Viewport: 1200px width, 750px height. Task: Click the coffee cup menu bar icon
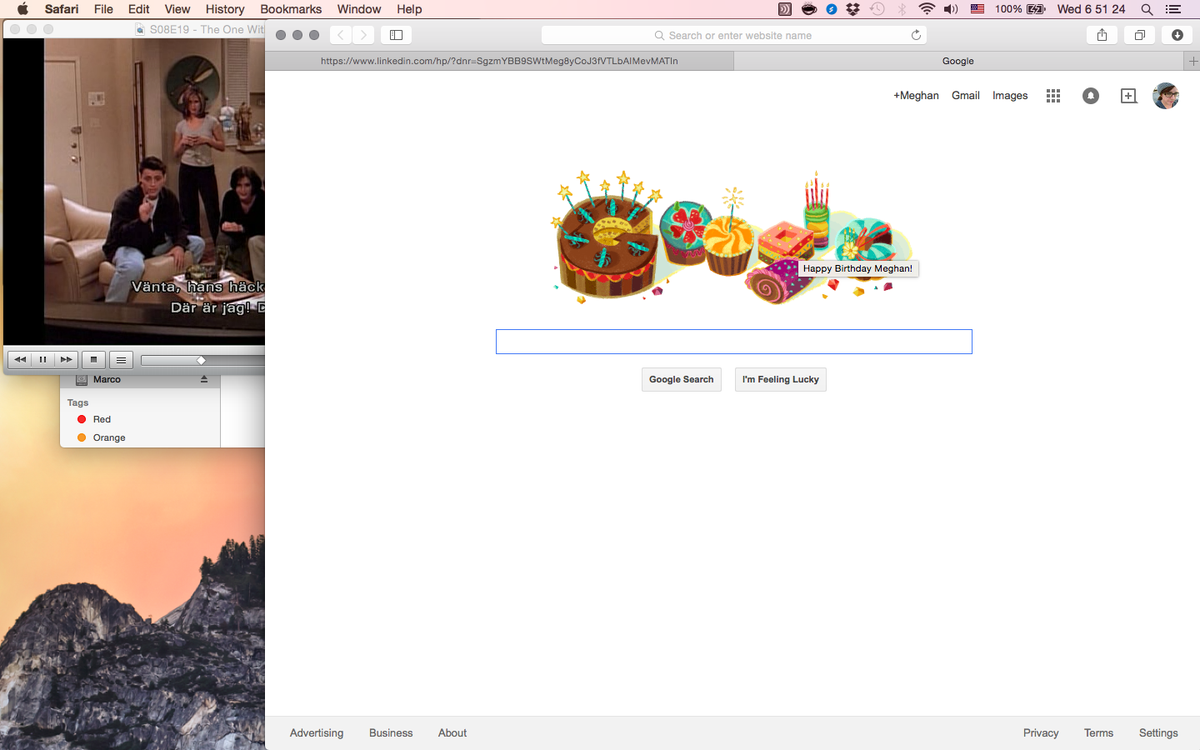pyautogui.click(x=809, y=9)
